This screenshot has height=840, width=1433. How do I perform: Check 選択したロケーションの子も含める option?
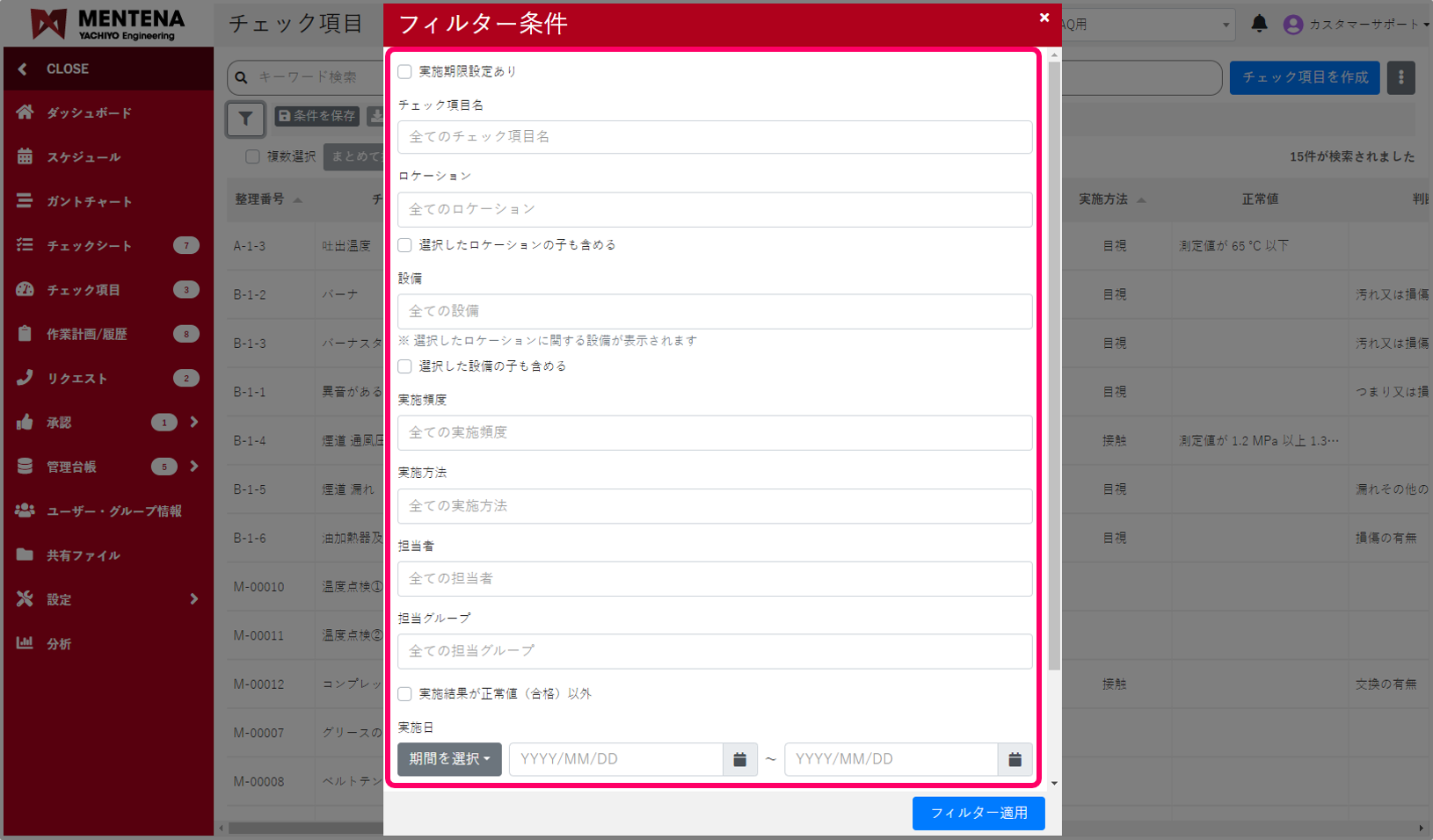[404, 245]
